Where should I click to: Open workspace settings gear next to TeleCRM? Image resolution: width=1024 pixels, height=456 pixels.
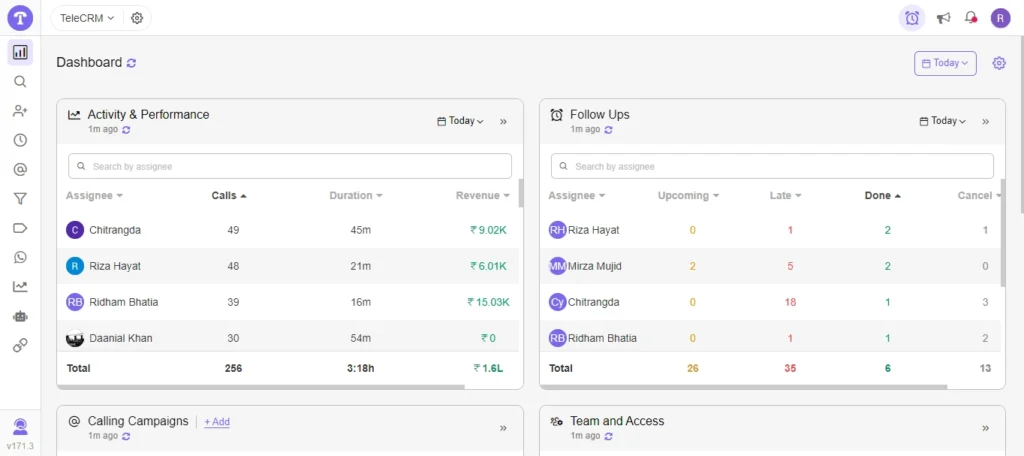coord(136,18)
